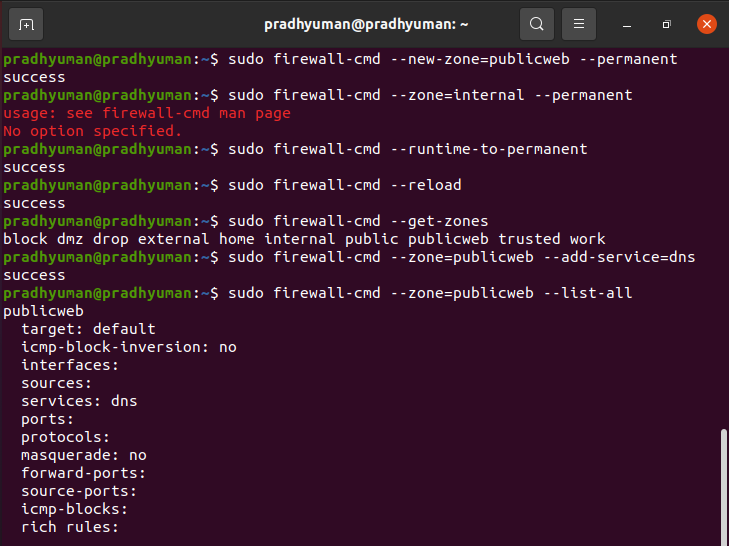Screen dimensions: 729x546
Task: Click 'usage: see firewall-cmd man page' error
Action: click(147, 113)
